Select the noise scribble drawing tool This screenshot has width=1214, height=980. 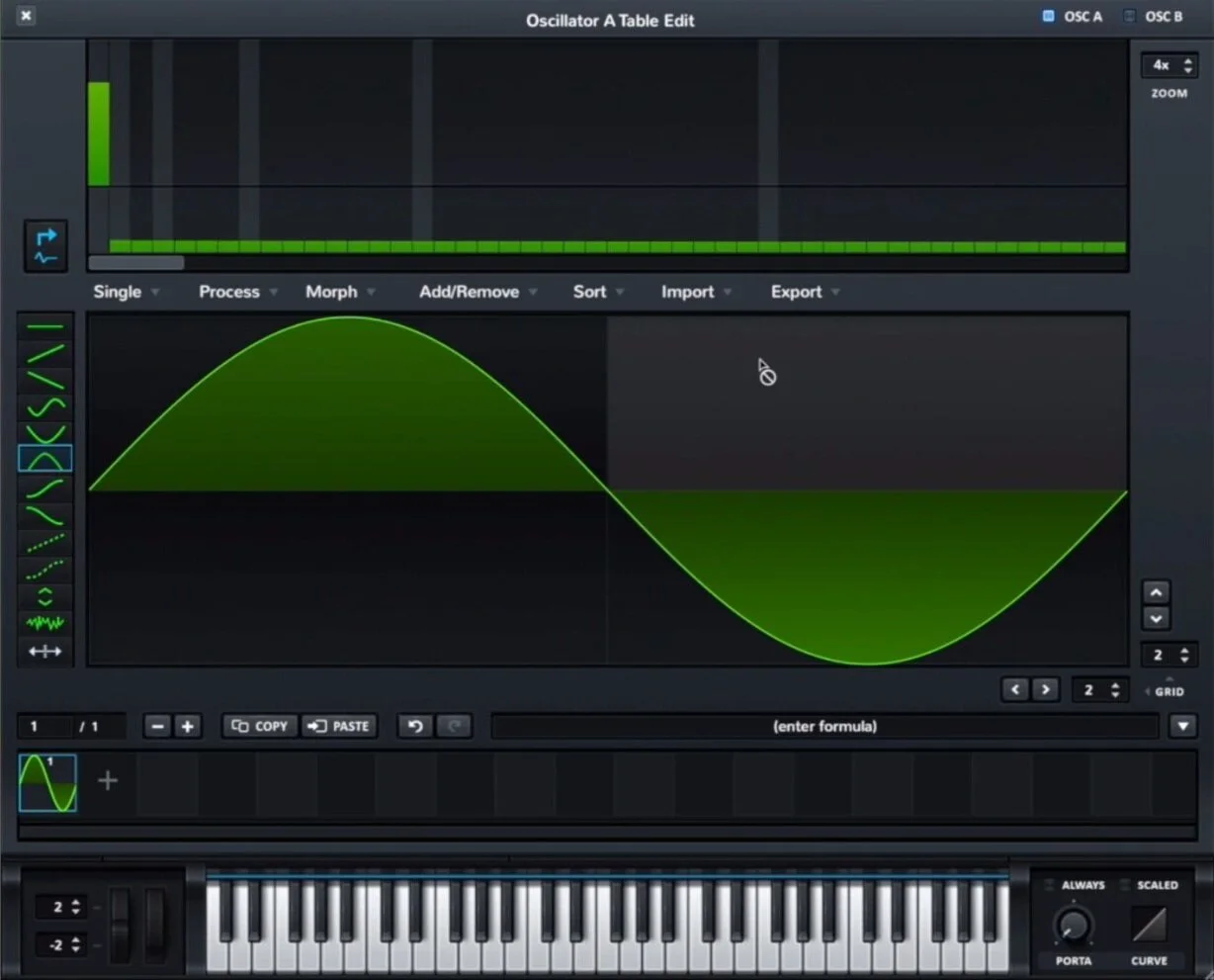pos(45,622)
